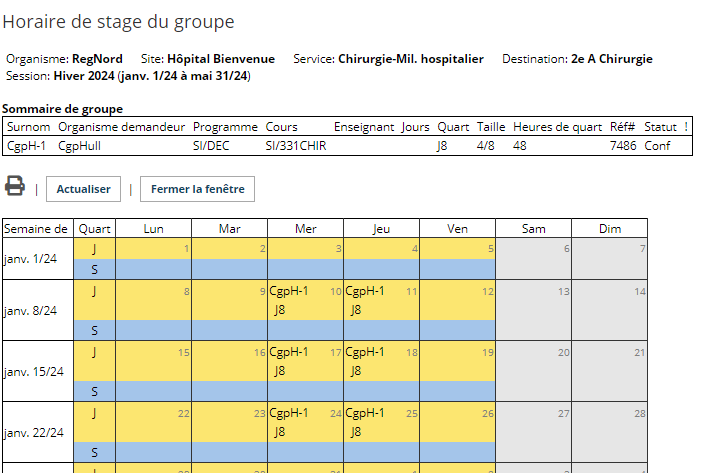720x473 pixels.
Task: Click the Statut column header
Action: (660, 127)
